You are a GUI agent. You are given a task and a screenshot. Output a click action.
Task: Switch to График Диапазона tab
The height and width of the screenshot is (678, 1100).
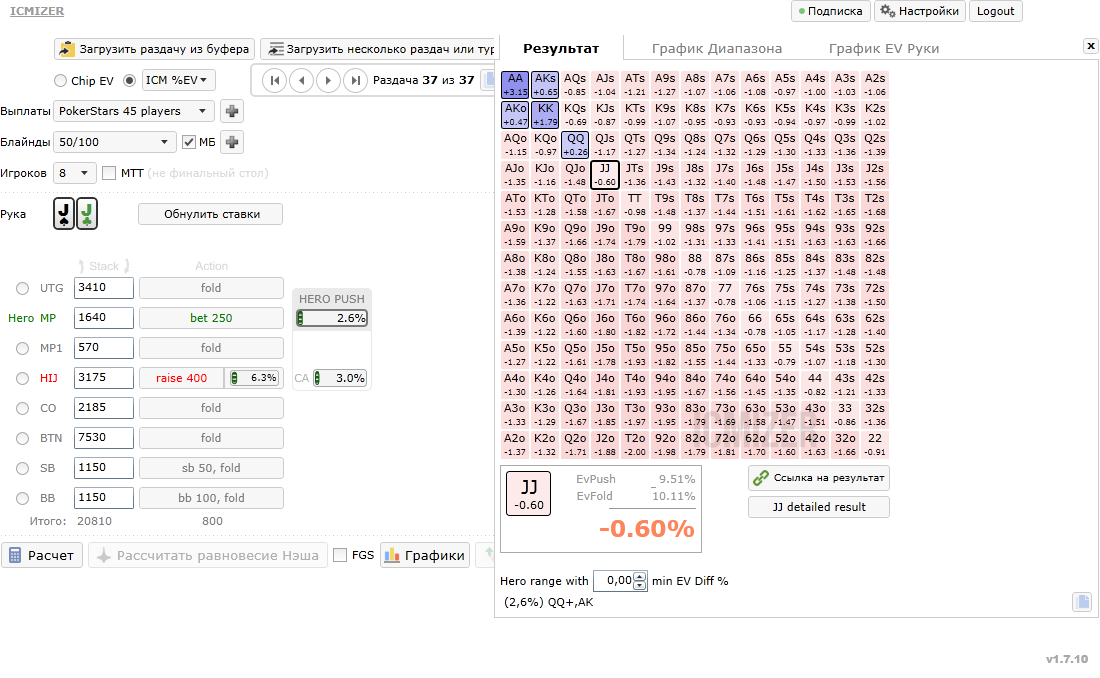(x=716, y=48)
